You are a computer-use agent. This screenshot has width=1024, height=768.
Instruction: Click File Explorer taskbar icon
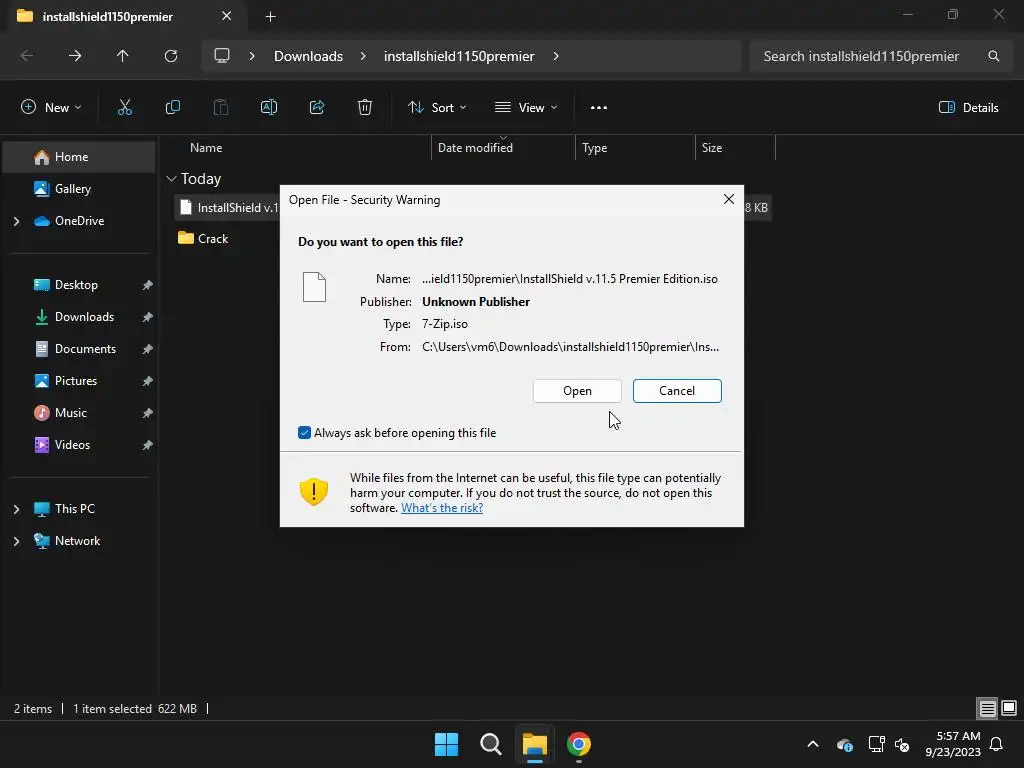535,744
